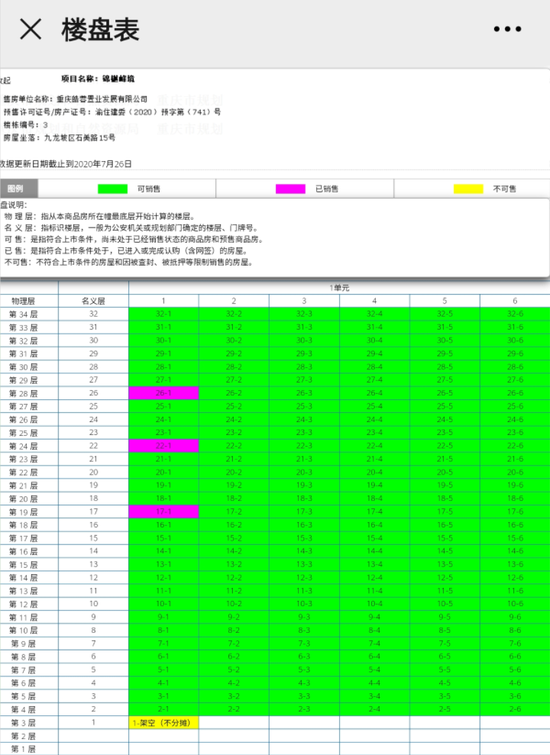Viewport: 550px width, 755px height.
Task: Select unit 21-6
Action: pos(515,459)
